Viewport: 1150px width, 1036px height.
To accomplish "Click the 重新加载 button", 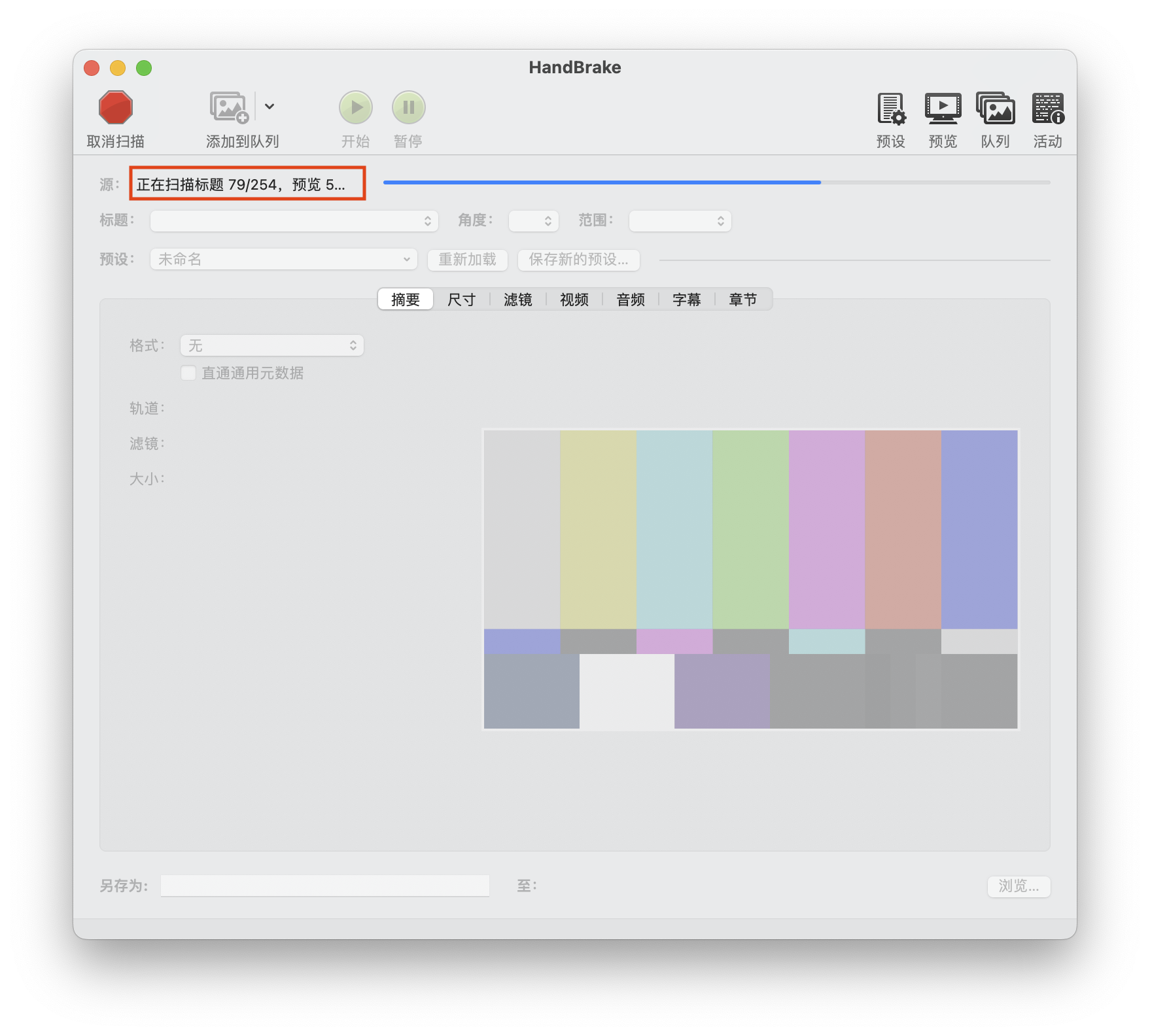I will pos(467,260).
